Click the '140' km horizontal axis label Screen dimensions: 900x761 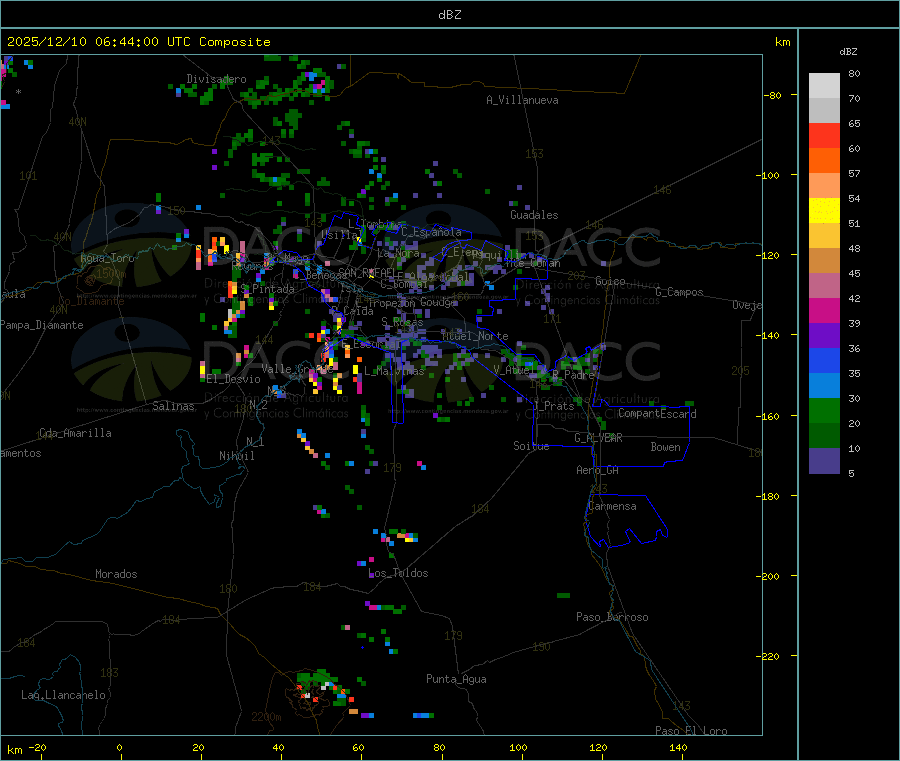click(x=678, y=747)
